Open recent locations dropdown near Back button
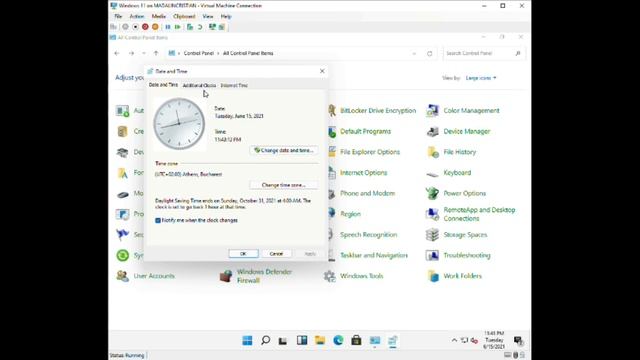This screenshot has width=640, height=360. pos(144,53)
